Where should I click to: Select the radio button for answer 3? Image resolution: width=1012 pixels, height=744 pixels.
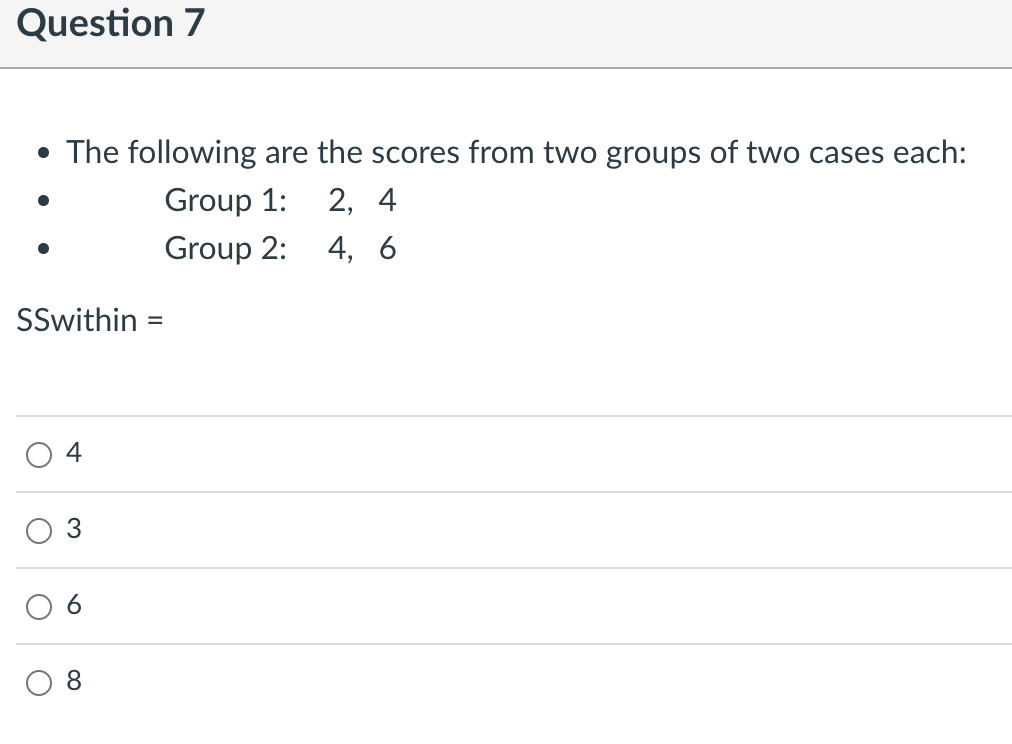(x=39, y=531)
